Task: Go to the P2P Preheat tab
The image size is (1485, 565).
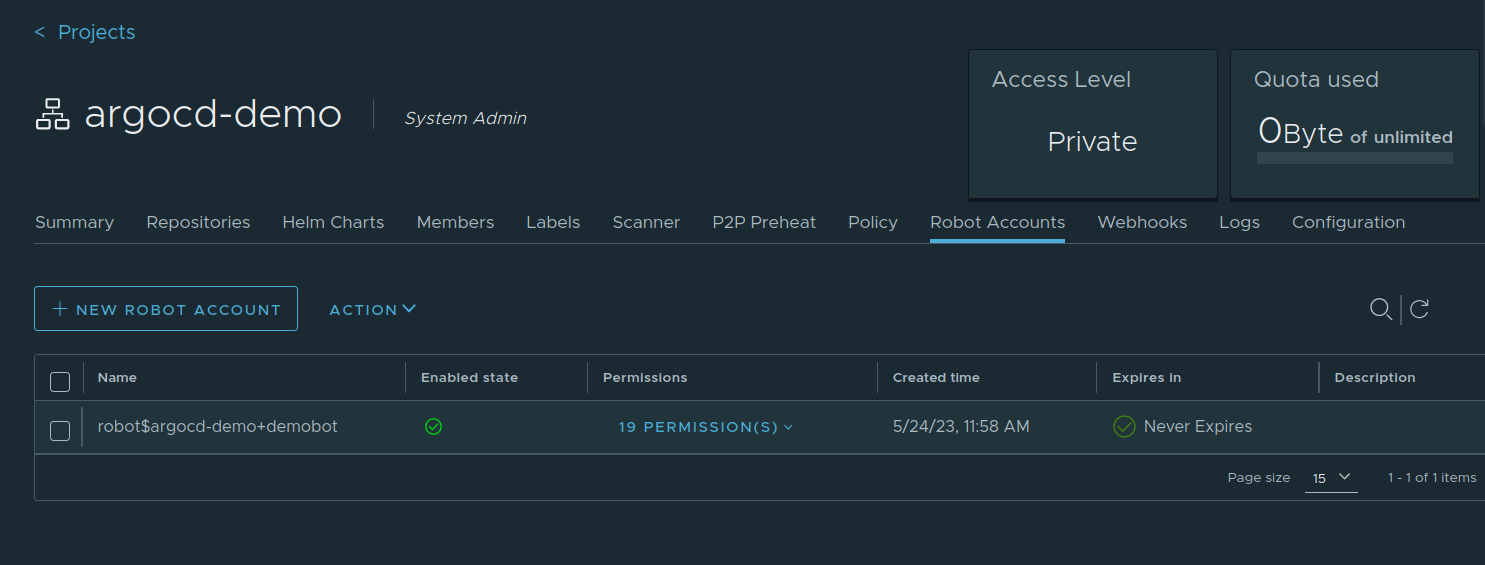Action: pyautogui.click(x=764, y=222)
